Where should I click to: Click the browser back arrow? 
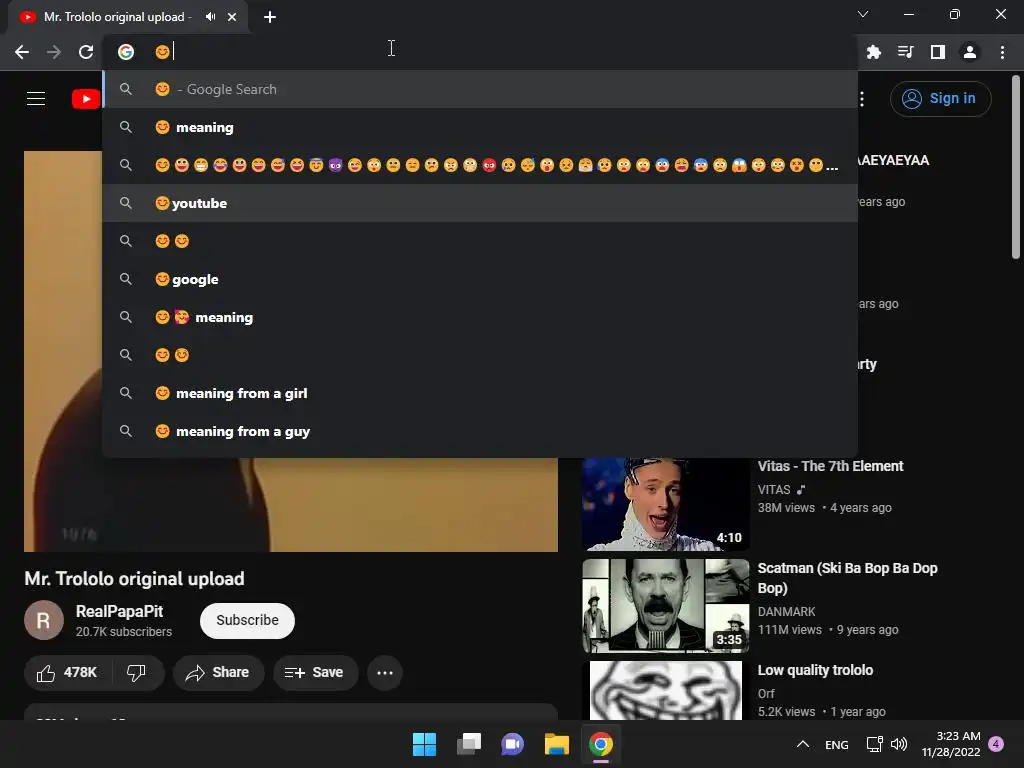tap(22, 52)
